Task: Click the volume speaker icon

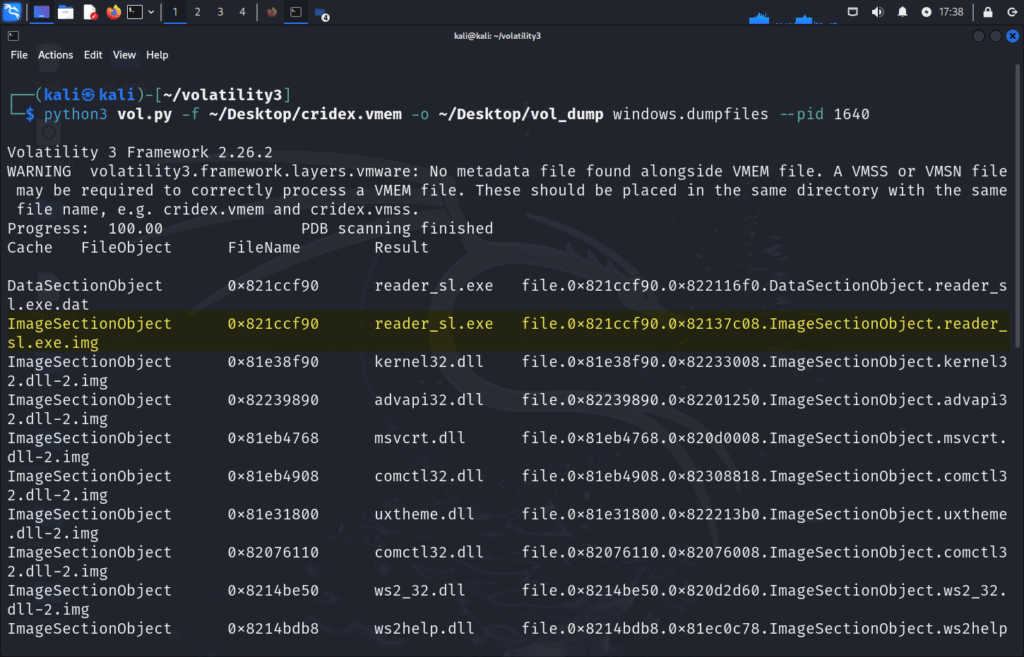Action: tap(877, 12)
